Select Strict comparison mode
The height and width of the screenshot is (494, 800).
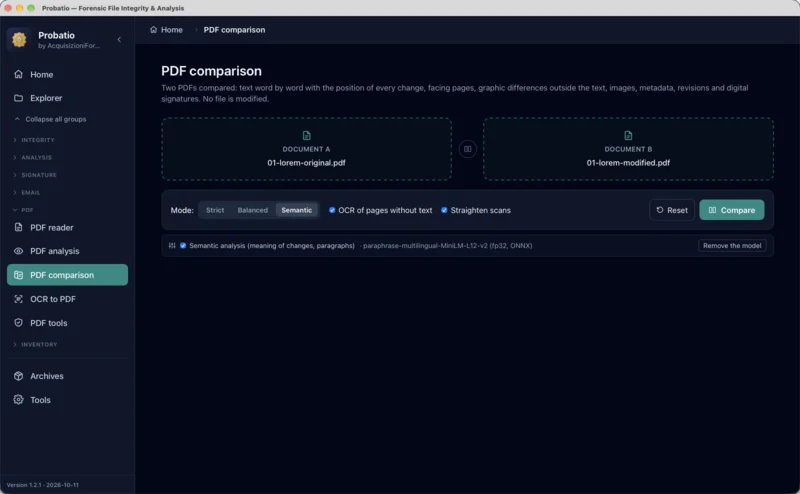[215, 210]
